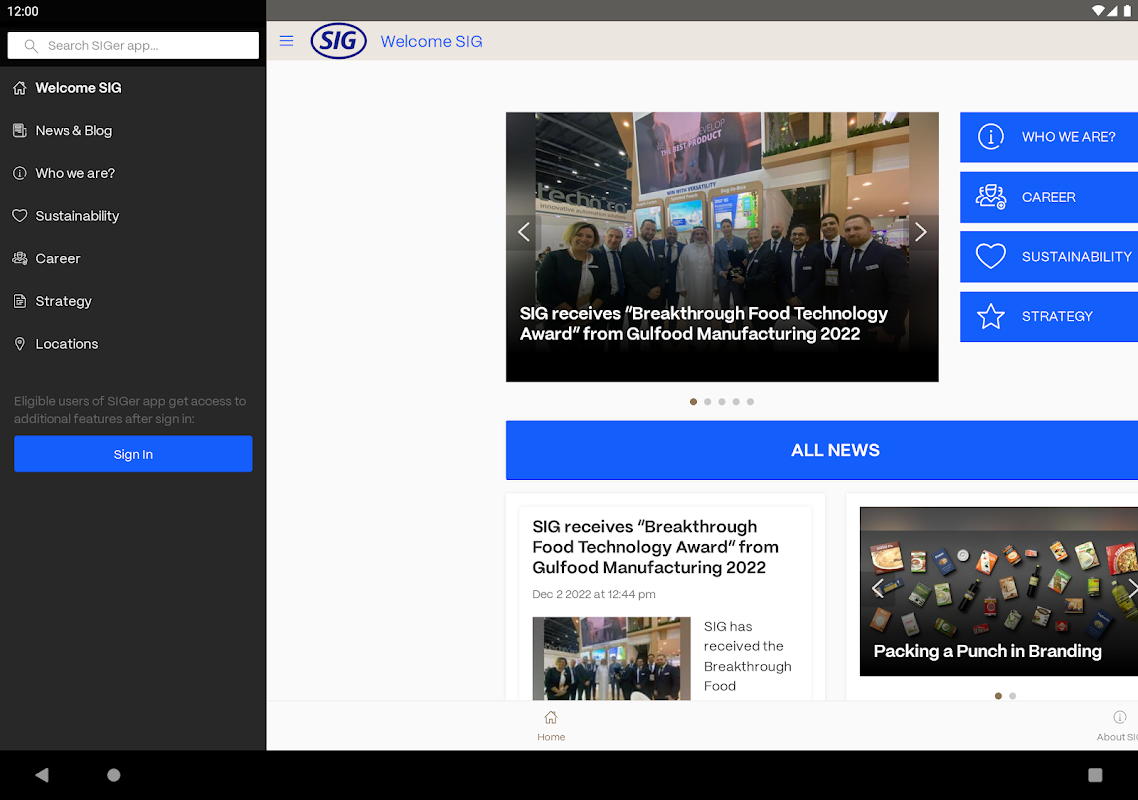Select the third carousel dot indicator
The image size is (1138, 800).
(721, 401)
